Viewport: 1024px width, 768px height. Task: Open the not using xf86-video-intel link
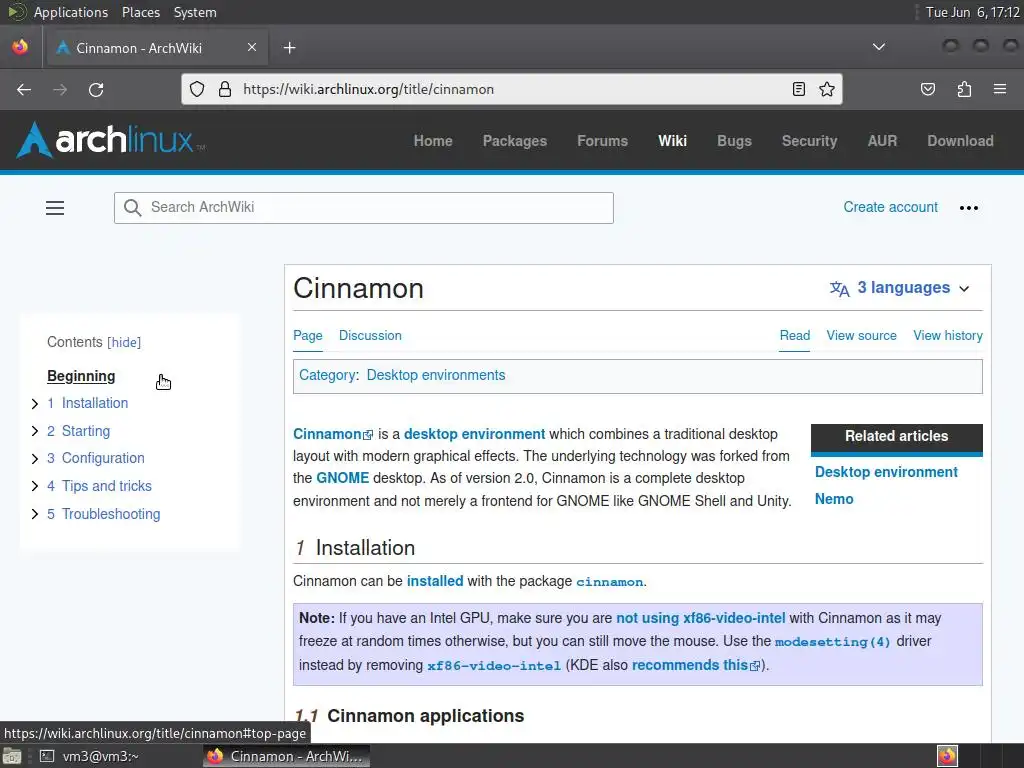coord(700,618)
